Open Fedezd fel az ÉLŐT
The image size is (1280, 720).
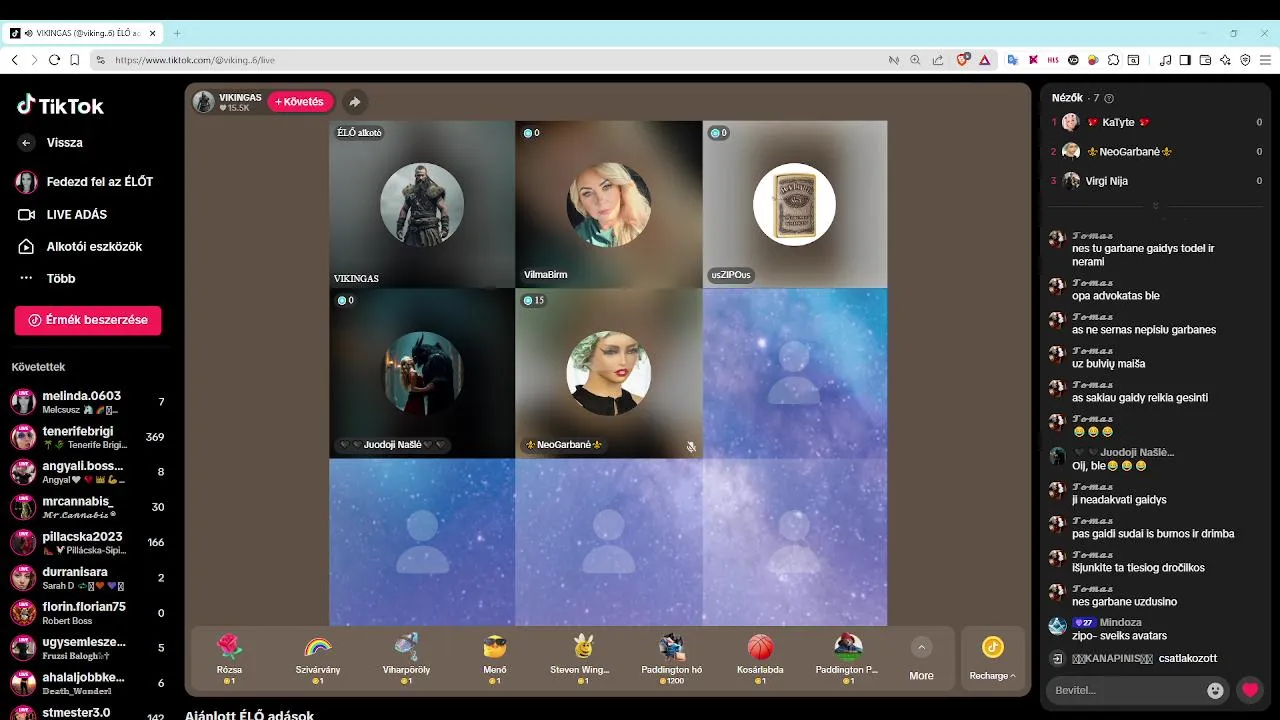tap(85, 182)
